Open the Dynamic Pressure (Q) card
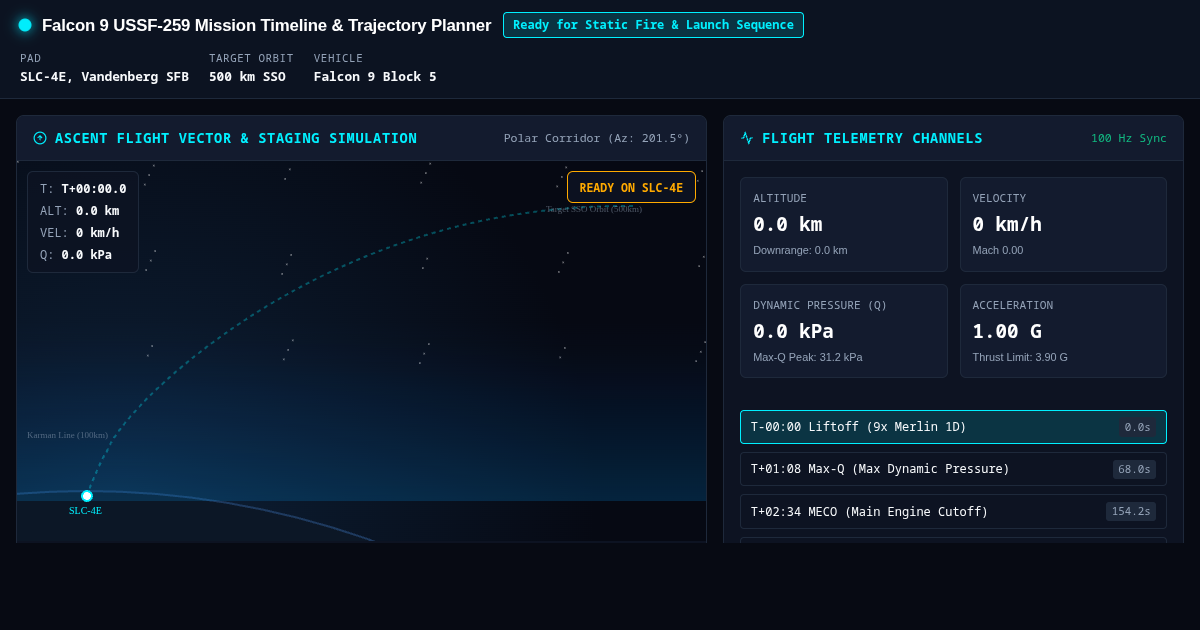Screen dimensions: 1200x630 click(843, 331)
